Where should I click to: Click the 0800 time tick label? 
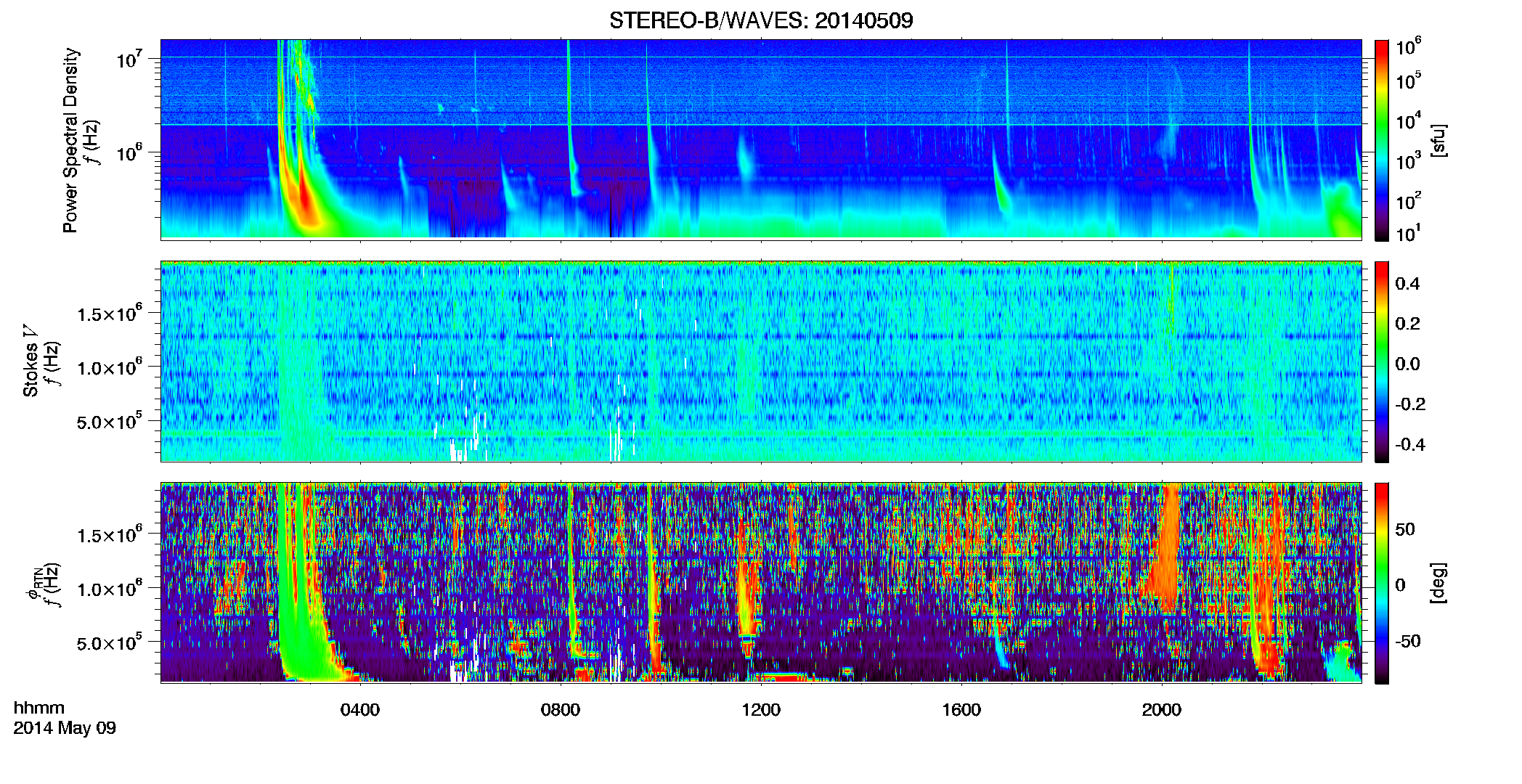click(x=561, y=710)
